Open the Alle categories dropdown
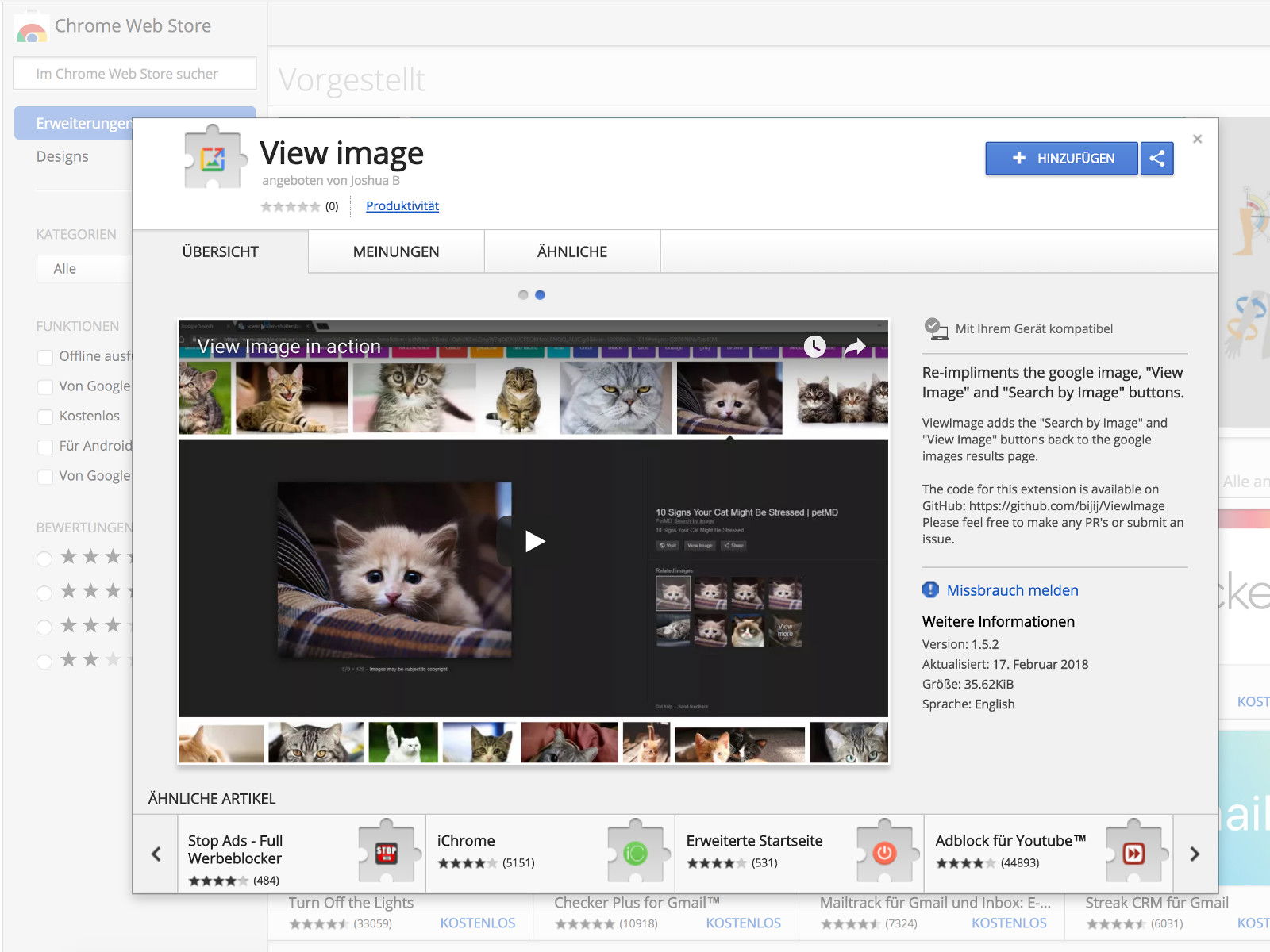 84,268
